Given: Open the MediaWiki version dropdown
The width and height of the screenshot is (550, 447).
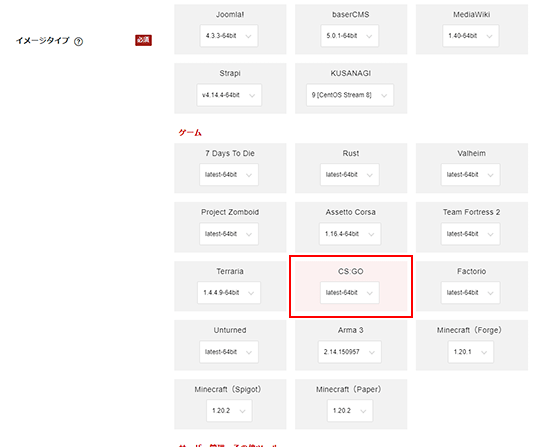Looking at the screenshot, I should tap(470, 36).
